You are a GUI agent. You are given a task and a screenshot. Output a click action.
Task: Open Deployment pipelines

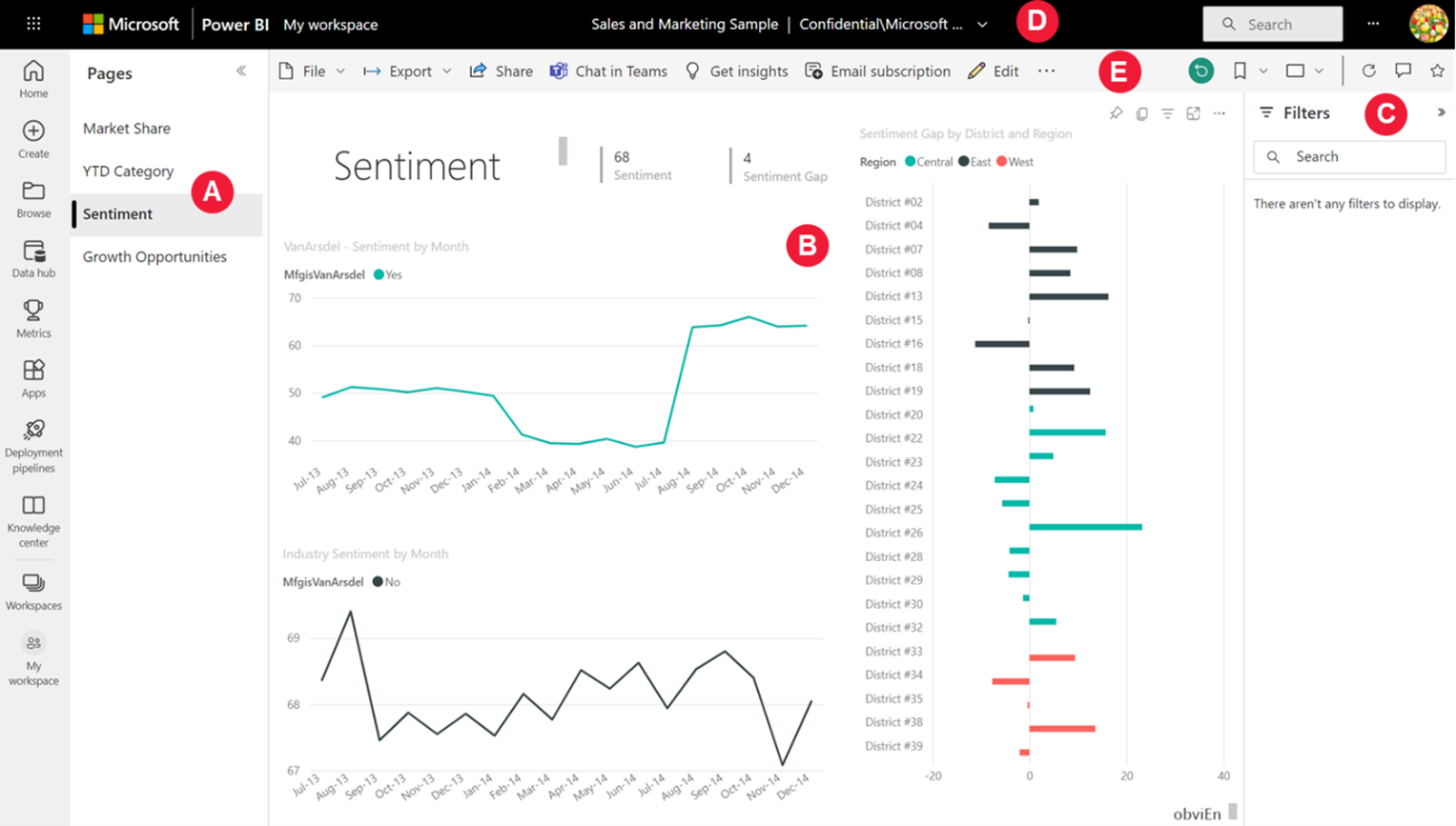tap(34, 447)
